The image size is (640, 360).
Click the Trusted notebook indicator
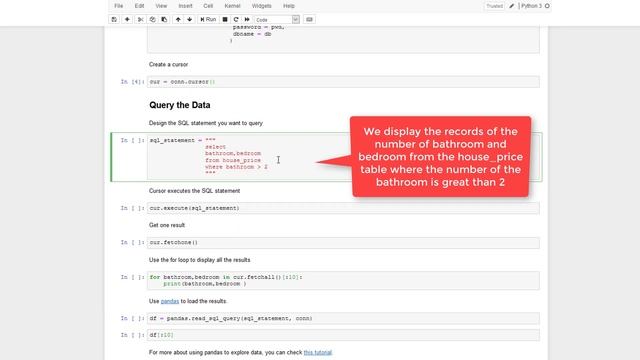494,6
